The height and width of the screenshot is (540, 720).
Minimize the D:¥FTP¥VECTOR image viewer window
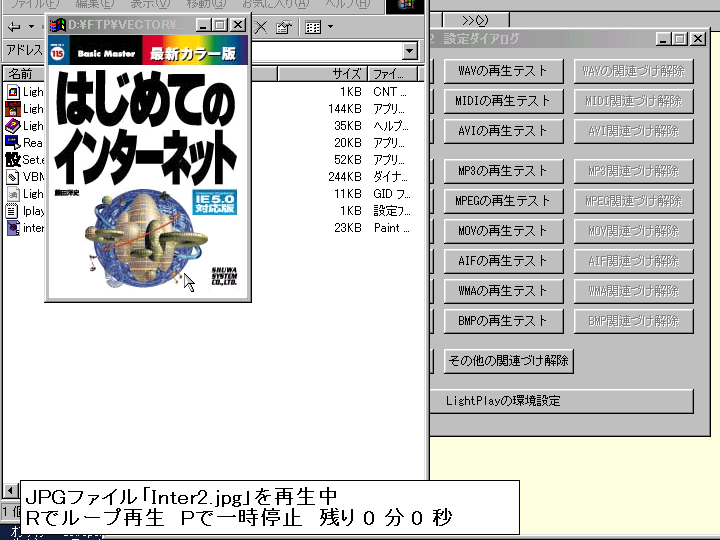pyautogui.click(x=204, y=25)
